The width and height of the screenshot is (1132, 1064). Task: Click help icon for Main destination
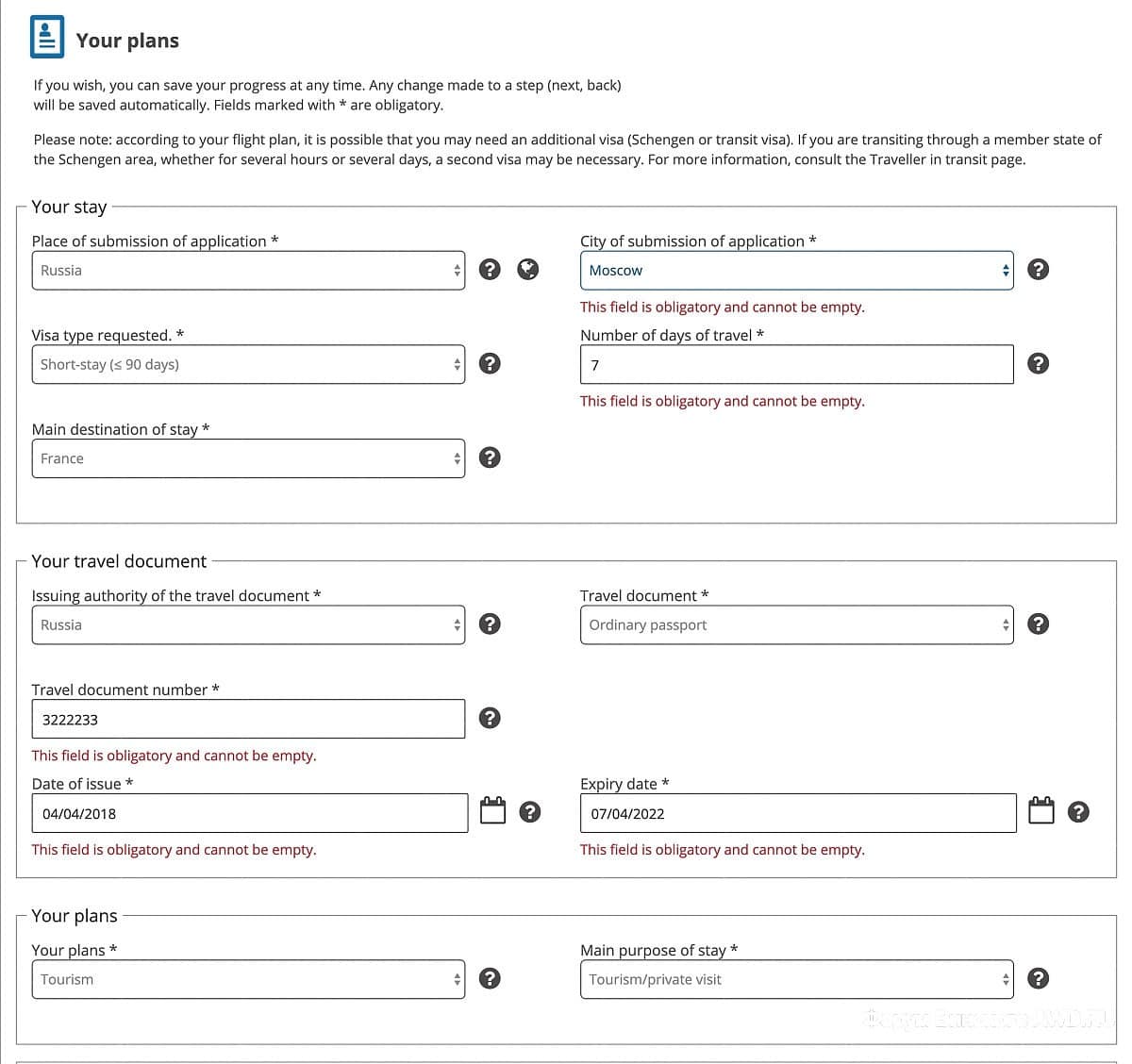point(490,458)
